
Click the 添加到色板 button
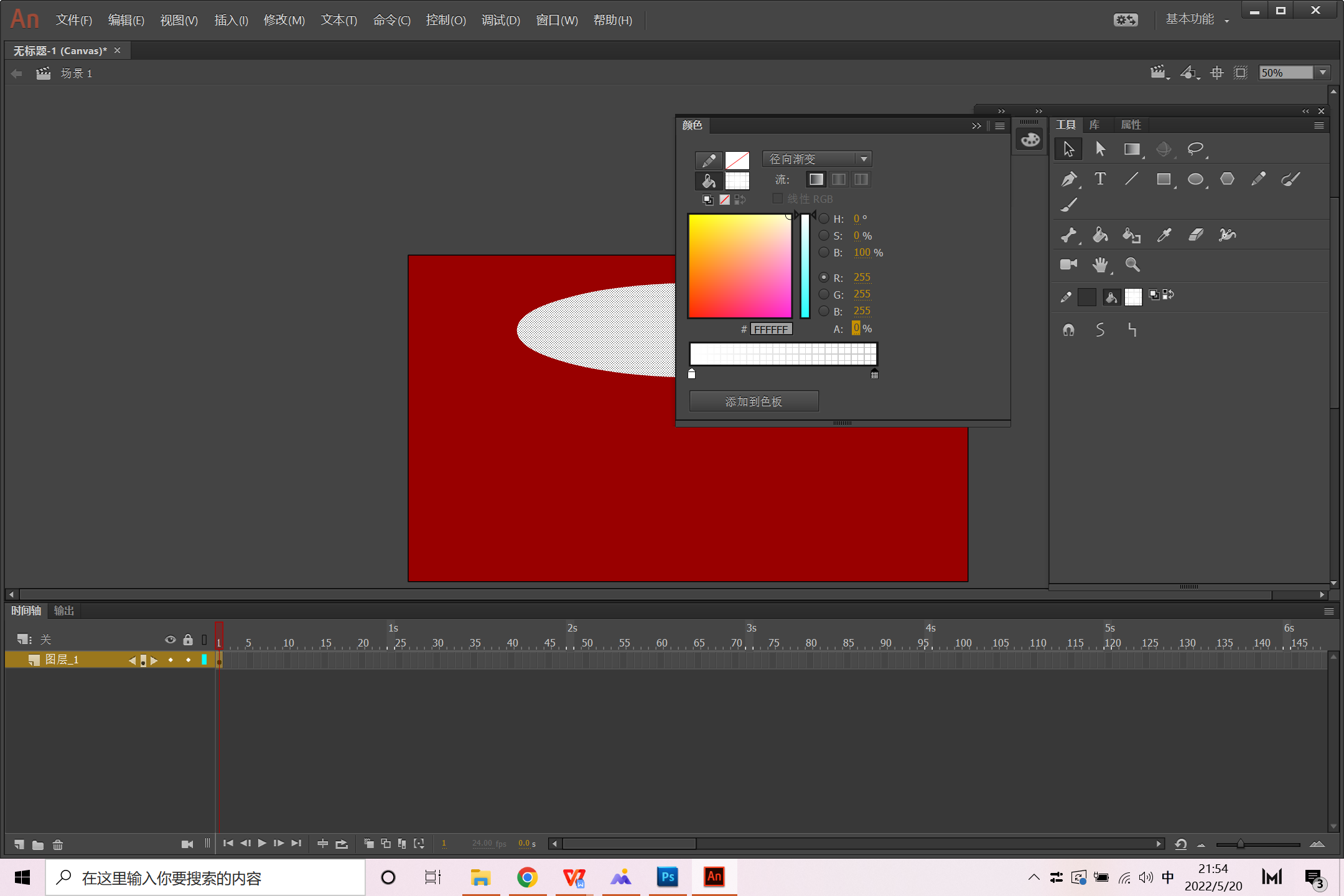click(754, 401)
